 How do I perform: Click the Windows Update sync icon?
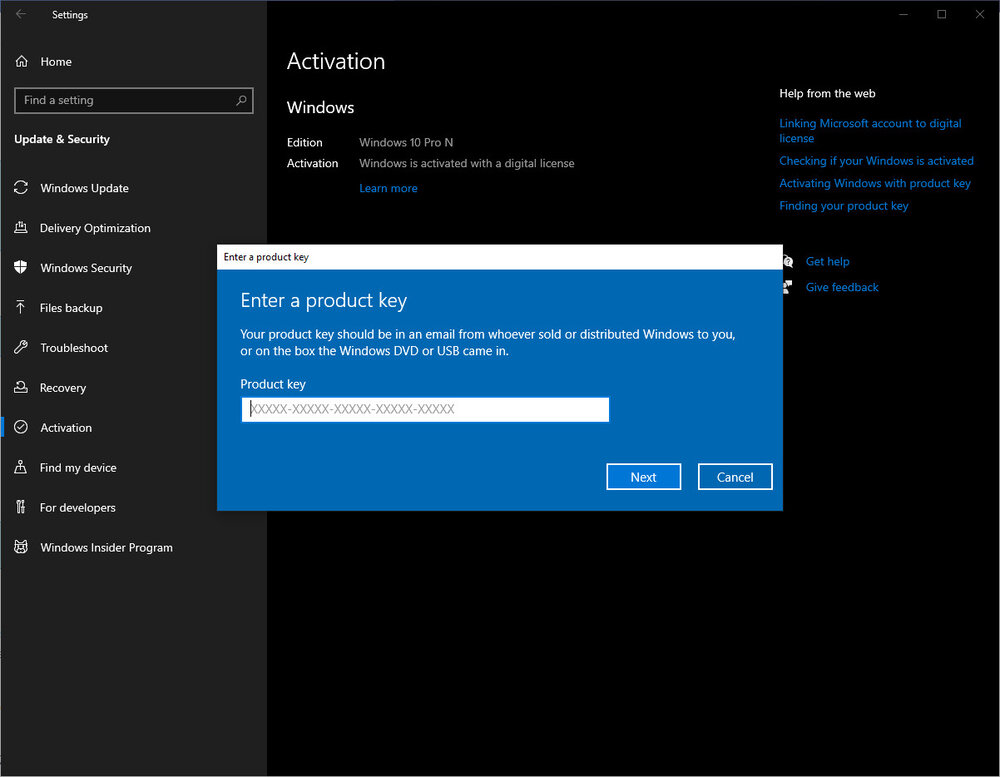(x=21, y=188)
